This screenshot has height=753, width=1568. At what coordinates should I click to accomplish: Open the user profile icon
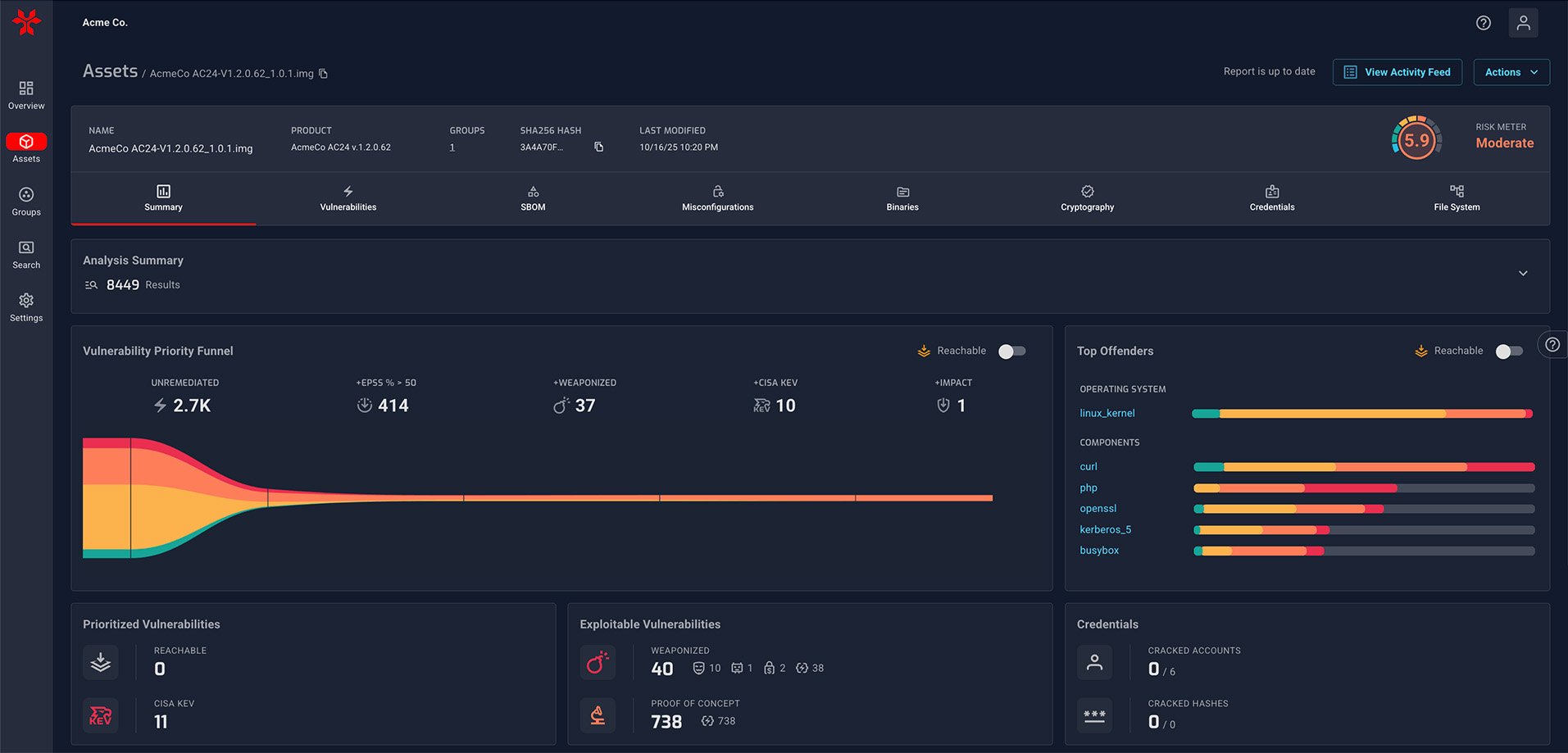[1522, 23]
